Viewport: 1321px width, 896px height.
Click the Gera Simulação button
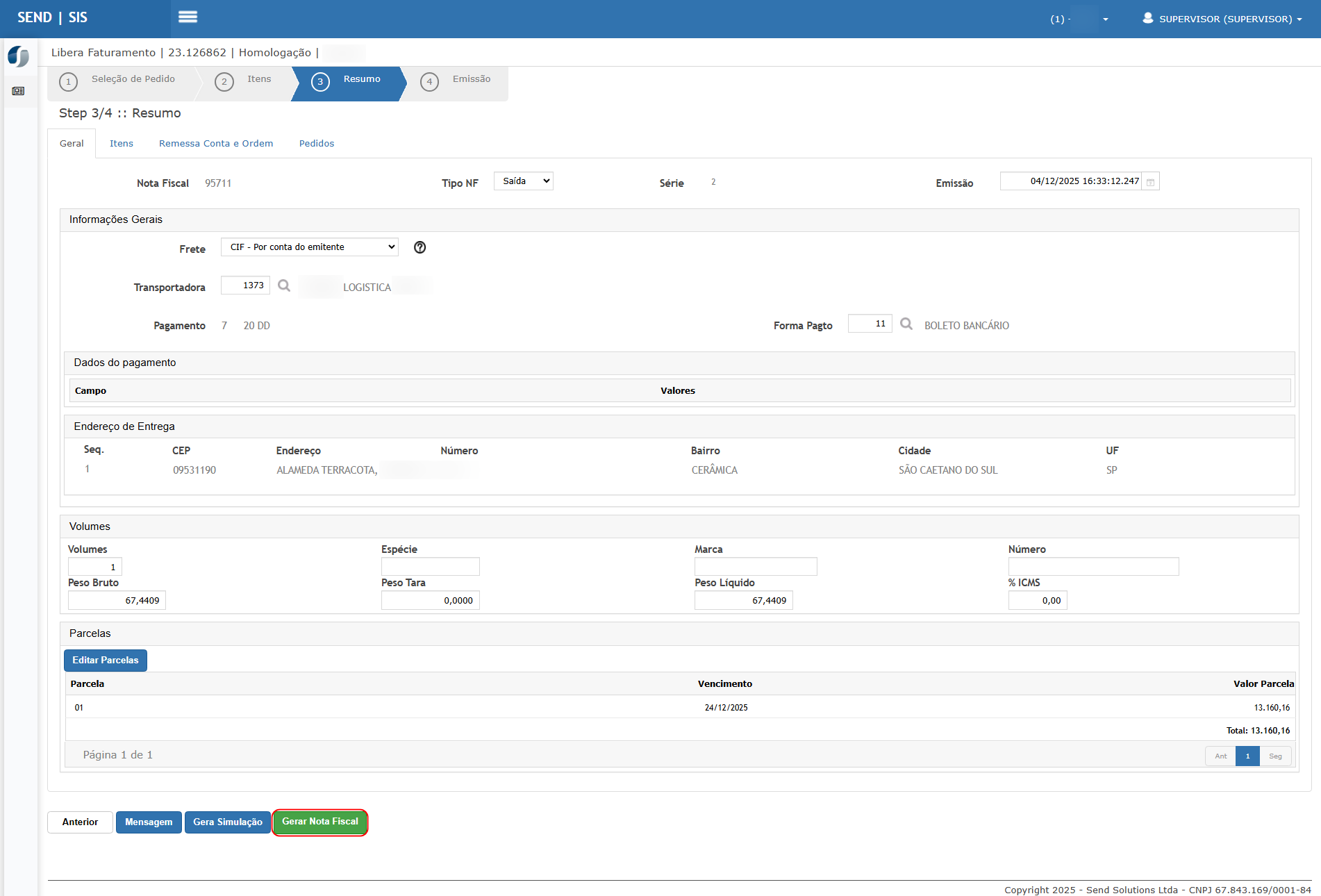click(228, 822)
